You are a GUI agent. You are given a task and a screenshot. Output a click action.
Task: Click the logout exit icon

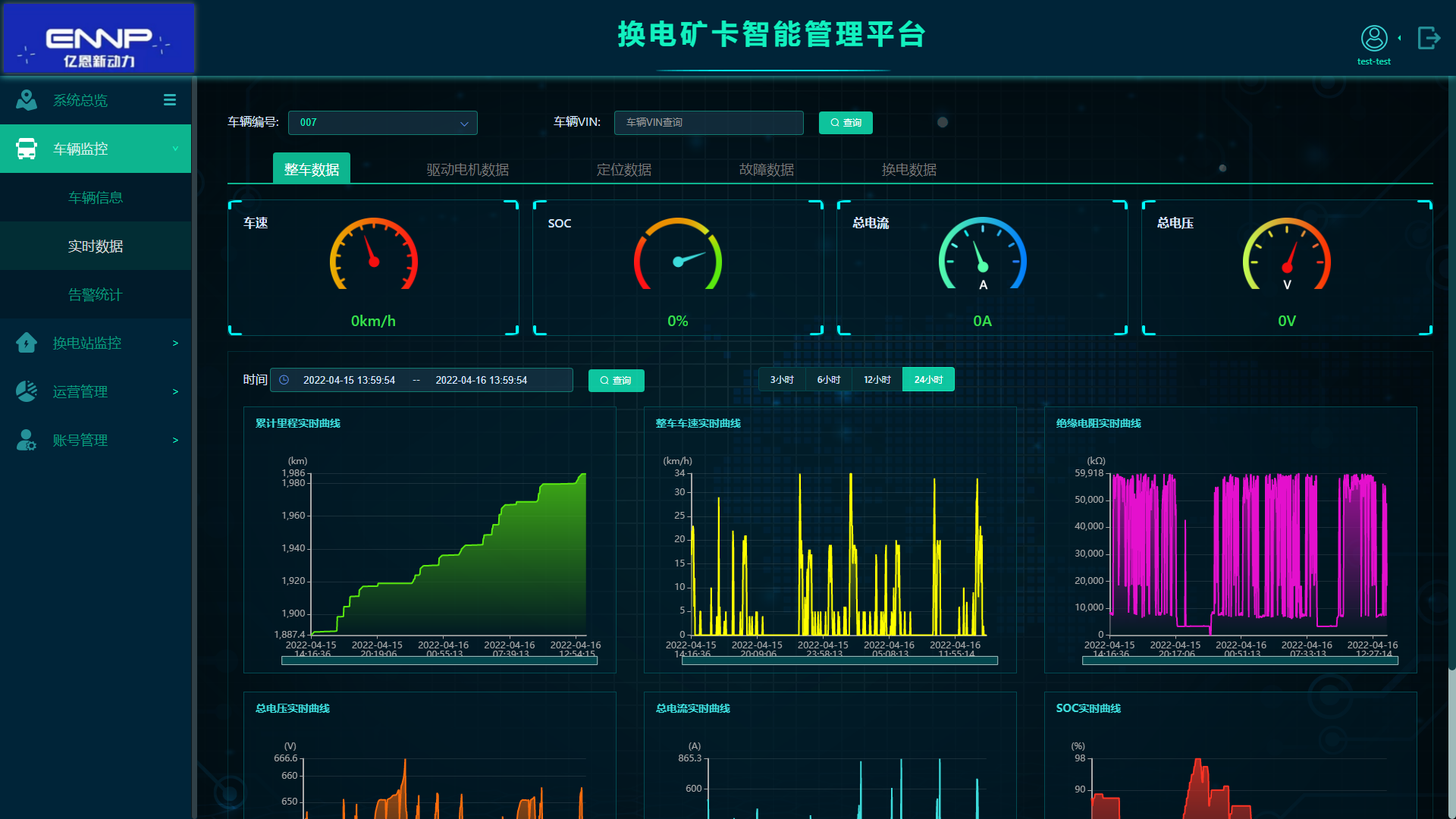pyautogui.click(x=1429, y=38)
